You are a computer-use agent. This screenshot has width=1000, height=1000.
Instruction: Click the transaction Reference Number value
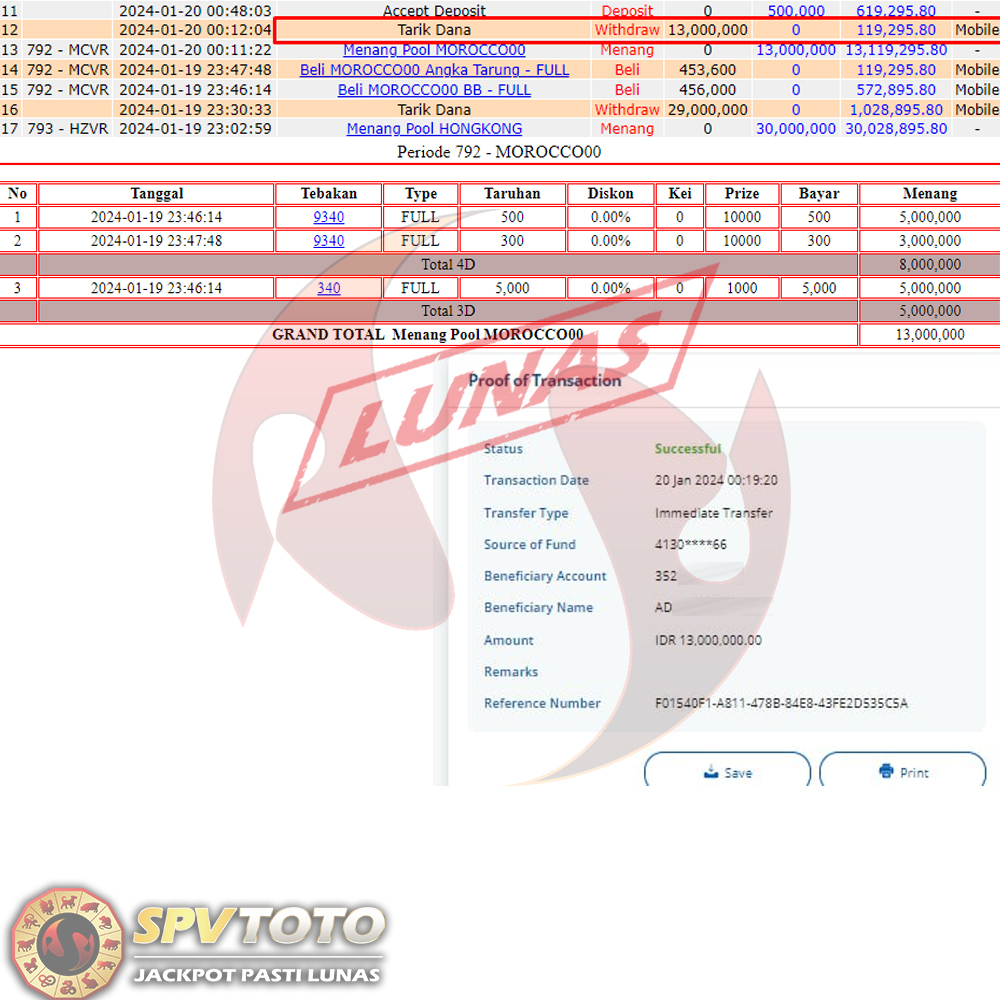781,704
